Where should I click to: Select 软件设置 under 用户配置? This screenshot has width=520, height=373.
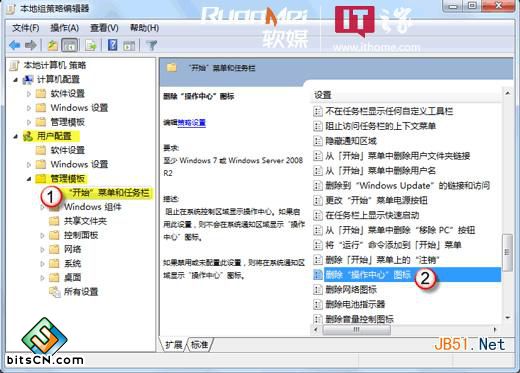coord(67,150)
